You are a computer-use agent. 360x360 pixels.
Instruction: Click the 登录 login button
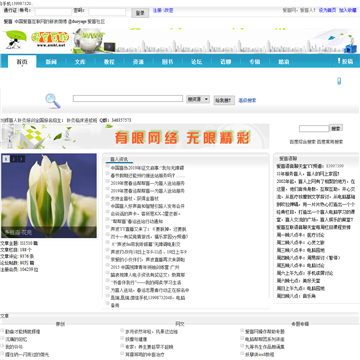140,13
